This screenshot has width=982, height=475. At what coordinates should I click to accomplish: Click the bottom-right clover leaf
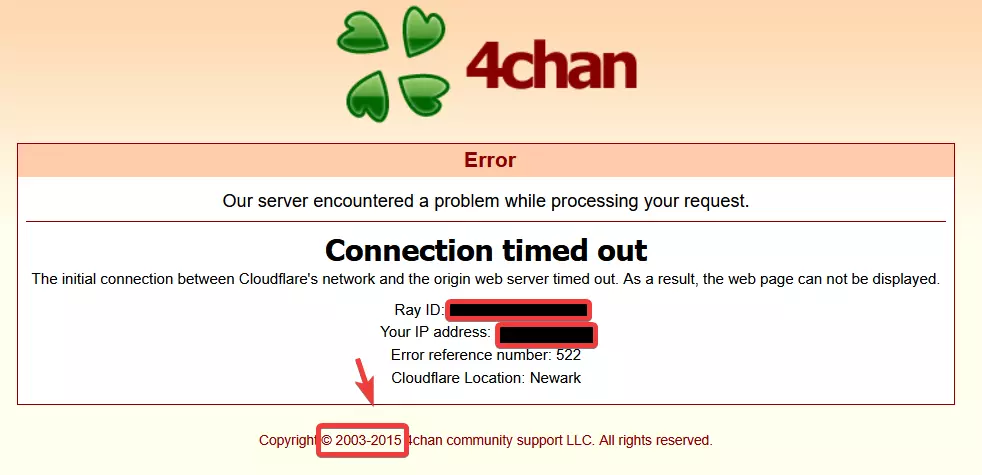[x=423, y=92]
